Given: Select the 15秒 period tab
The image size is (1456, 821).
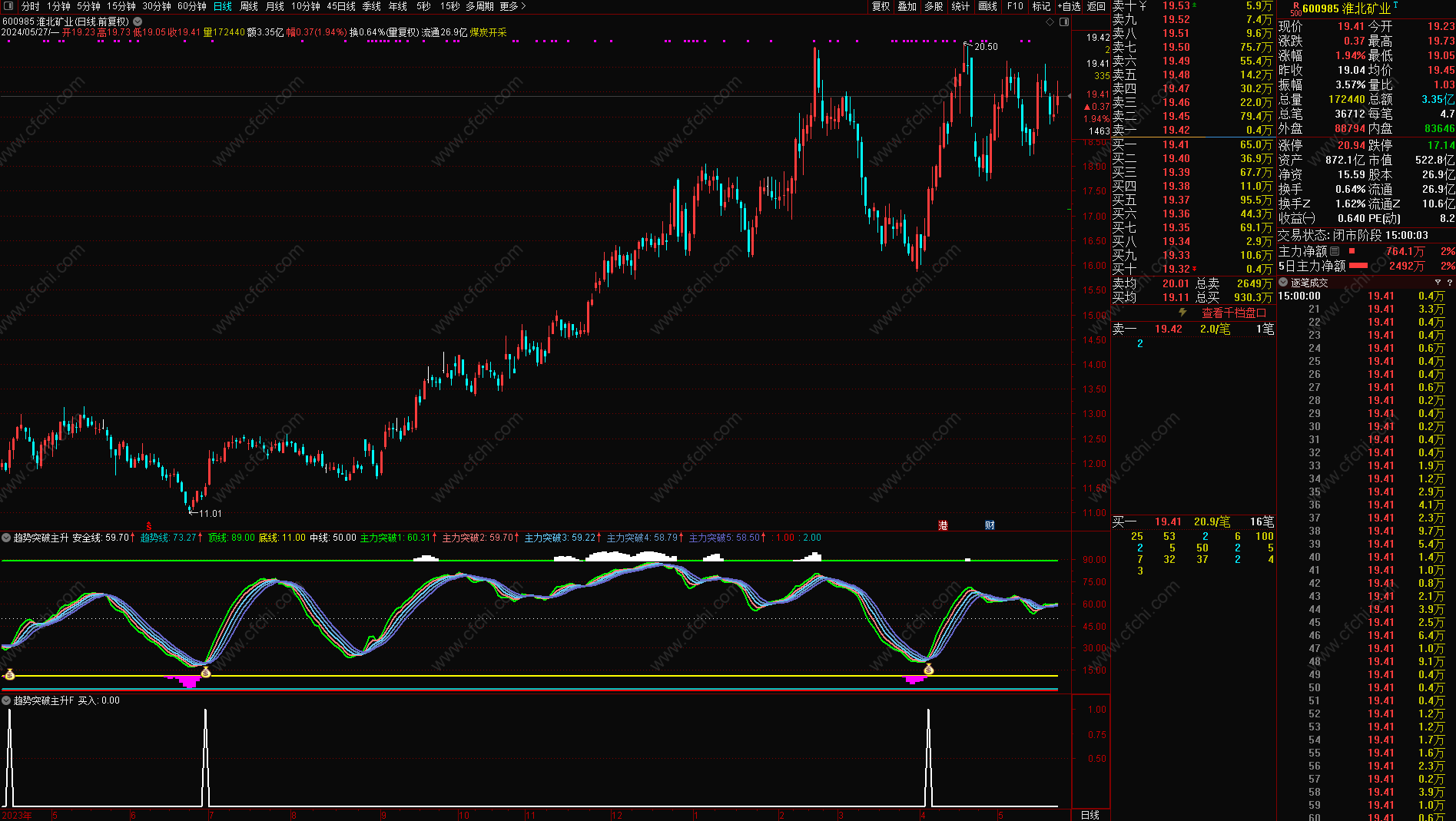Looking at the screenshot, I should click(x=450, y=6).
